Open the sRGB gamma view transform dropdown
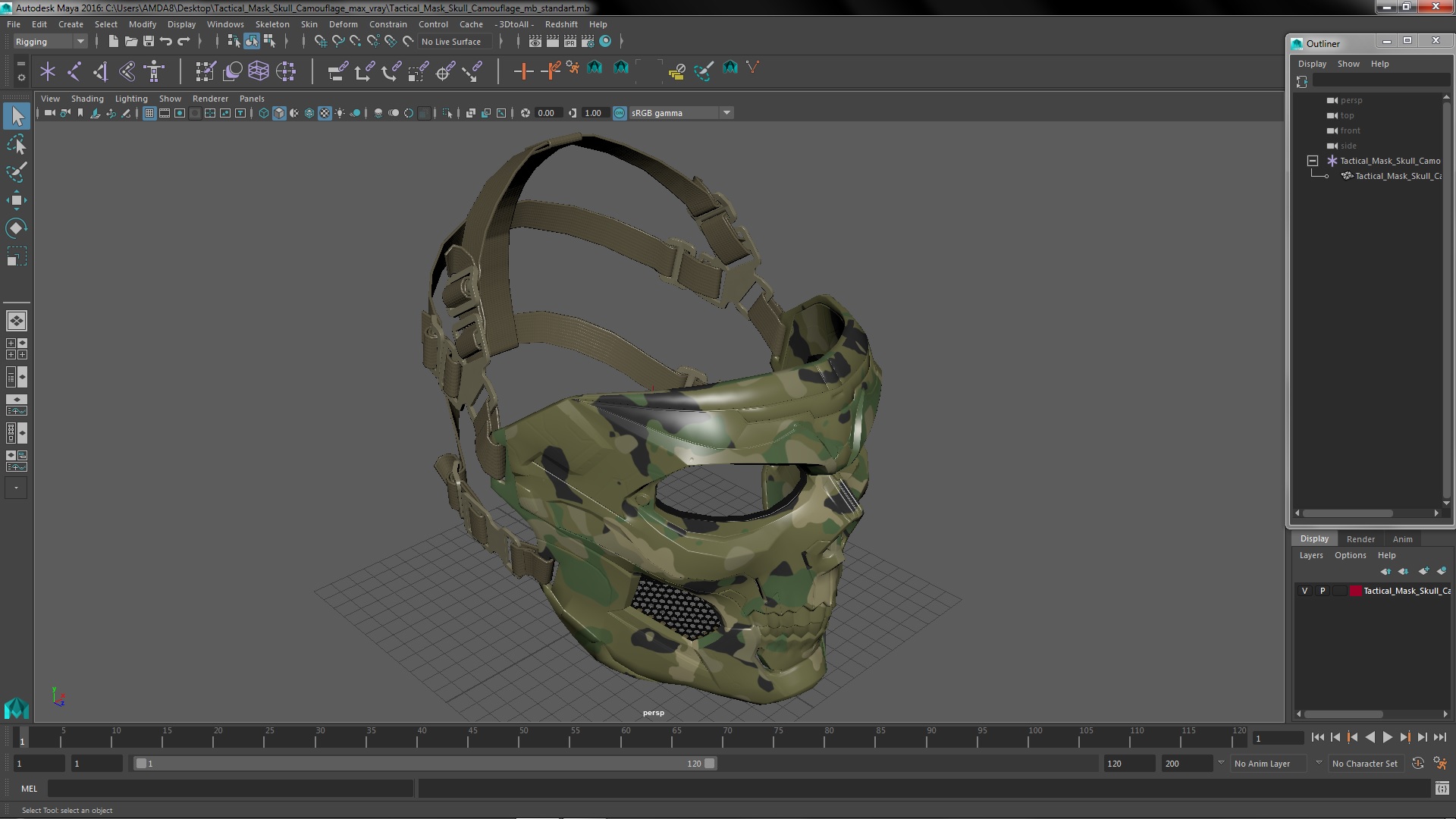 point(681,113)
